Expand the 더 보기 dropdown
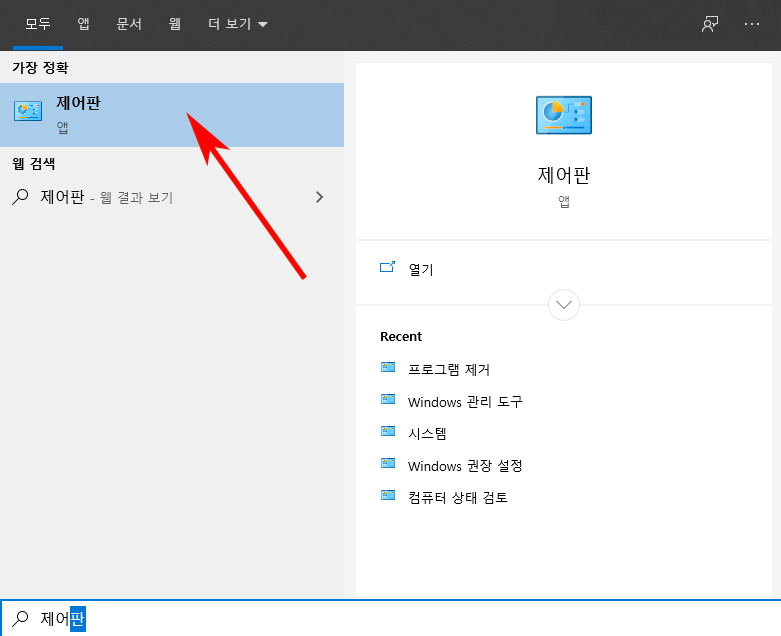The height and width of the screenshot is (636, 781). point(238,23)
